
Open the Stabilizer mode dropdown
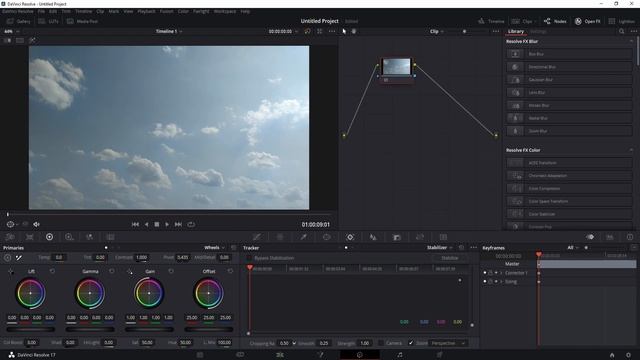[440, 248]
